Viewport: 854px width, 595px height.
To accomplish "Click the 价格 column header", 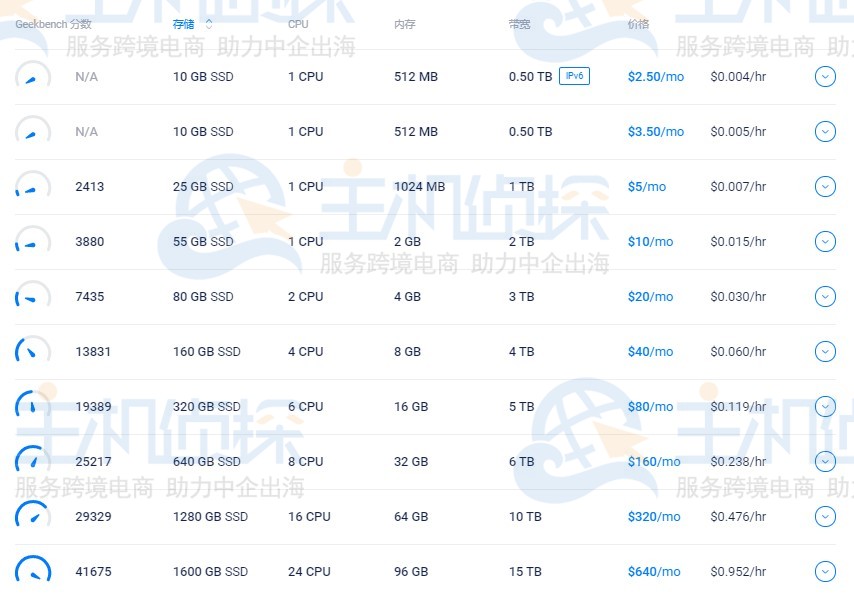I will click(x=638, y=23).
